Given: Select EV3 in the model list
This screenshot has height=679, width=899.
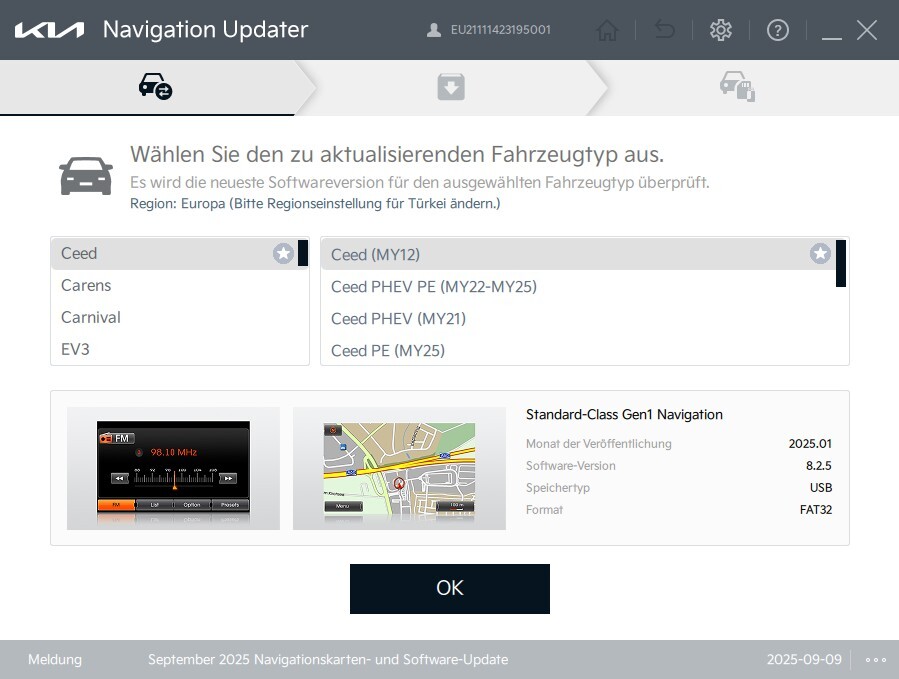Looking at the screenshot, I should tap(75, 350).
